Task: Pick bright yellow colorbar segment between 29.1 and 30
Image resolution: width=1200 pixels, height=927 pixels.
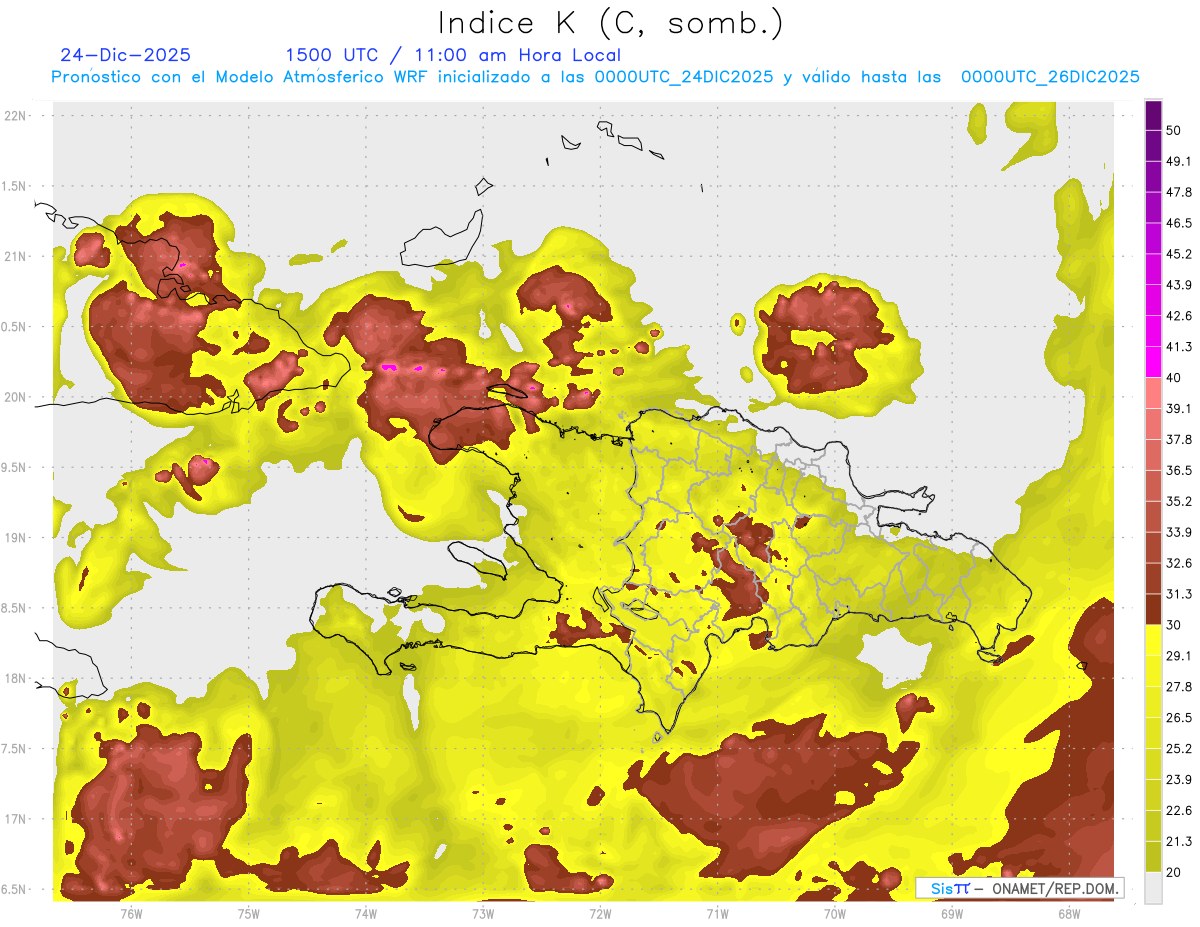Action: pos(1153,640)
